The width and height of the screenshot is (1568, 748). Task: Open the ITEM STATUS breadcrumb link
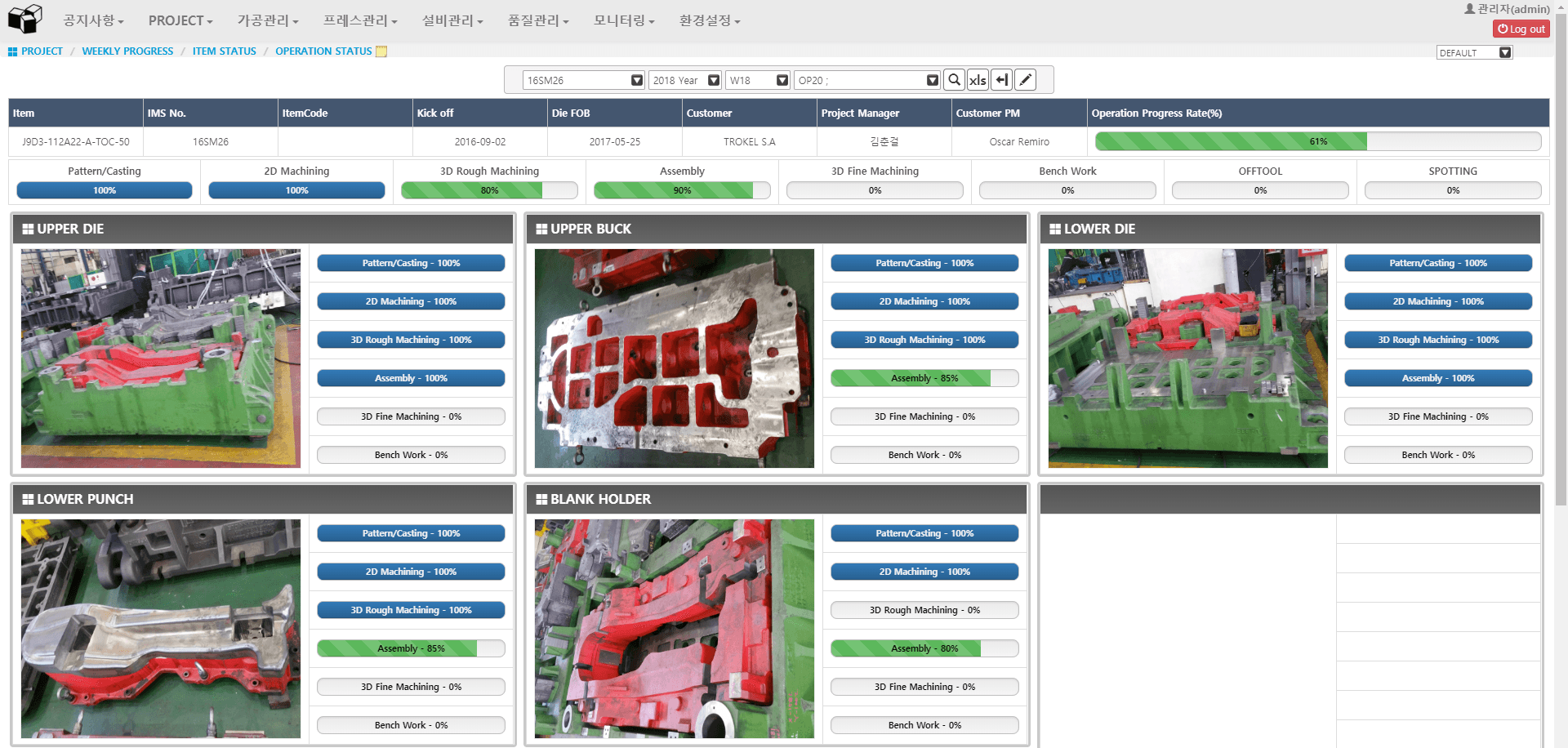point(224,51)
